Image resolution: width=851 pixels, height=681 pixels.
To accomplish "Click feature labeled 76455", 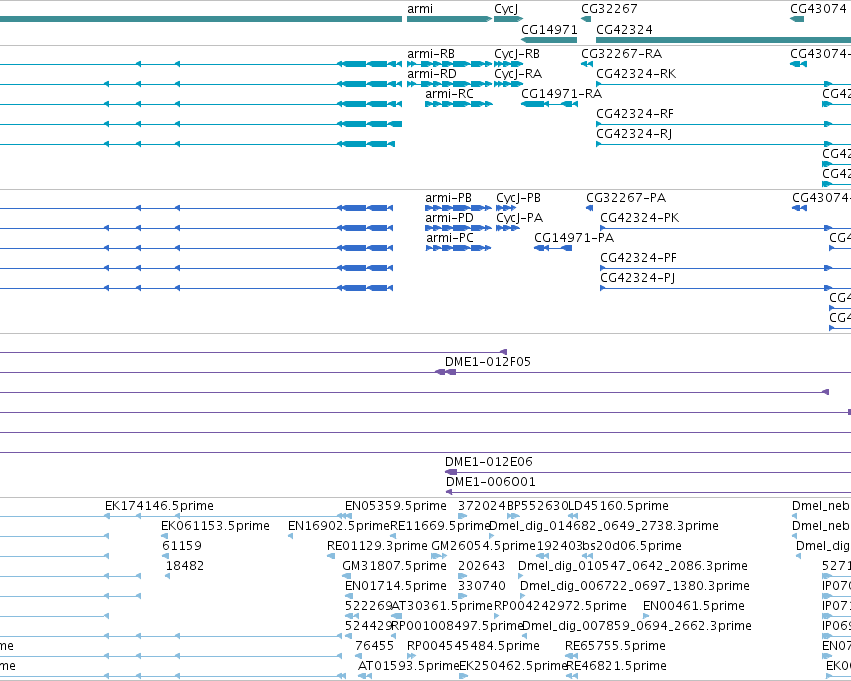I will pyautogui.click(x=359, y=656).
